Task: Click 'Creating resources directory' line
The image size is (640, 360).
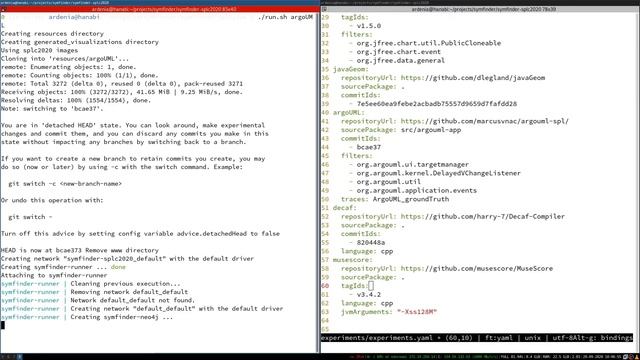Action: 52,34
